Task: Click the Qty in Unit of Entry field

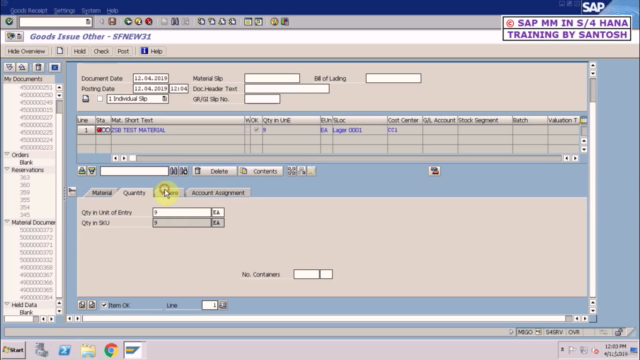Action: click(182, 212)
